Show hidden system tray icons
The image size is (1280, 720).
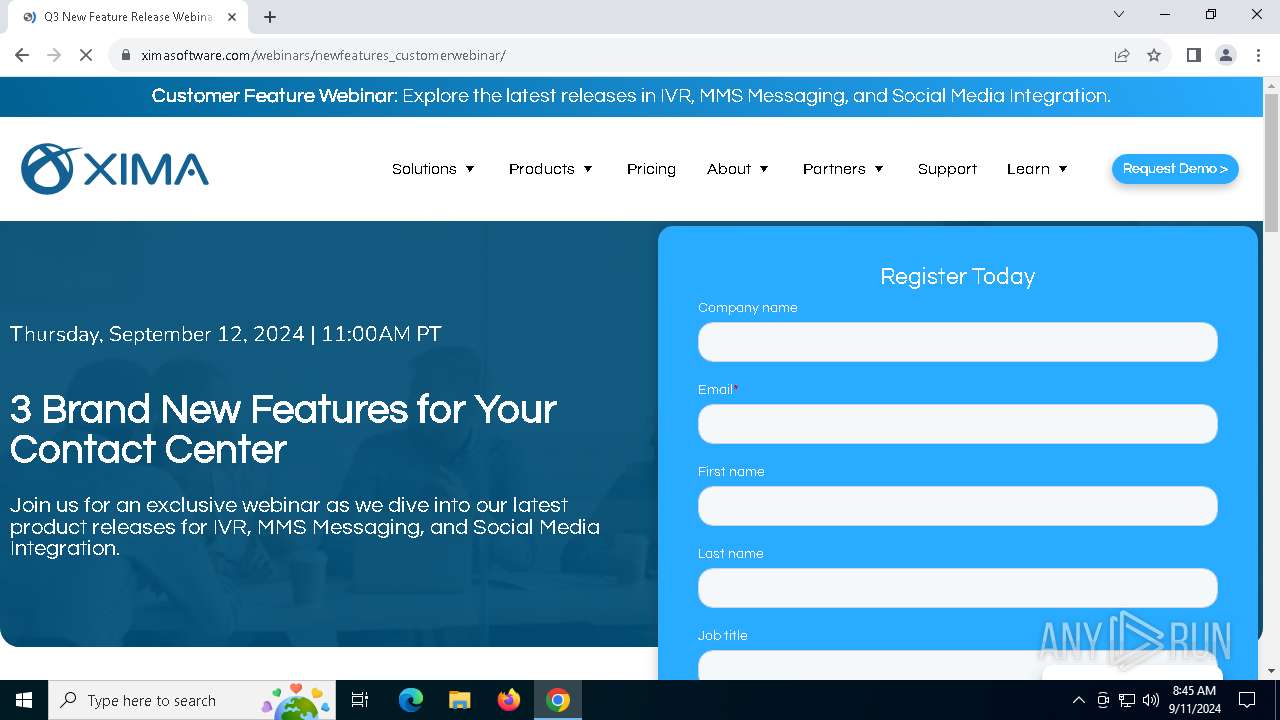1078,700
